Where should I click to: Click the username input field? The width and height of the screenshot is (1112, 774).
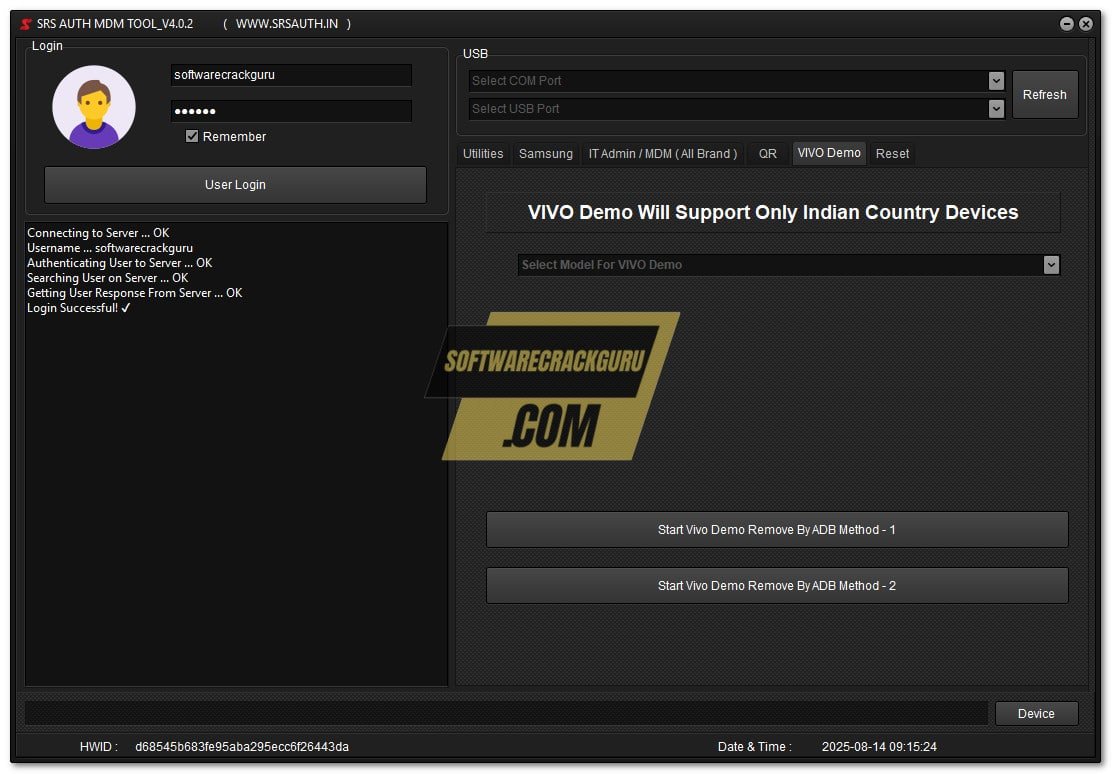(290, 75)
